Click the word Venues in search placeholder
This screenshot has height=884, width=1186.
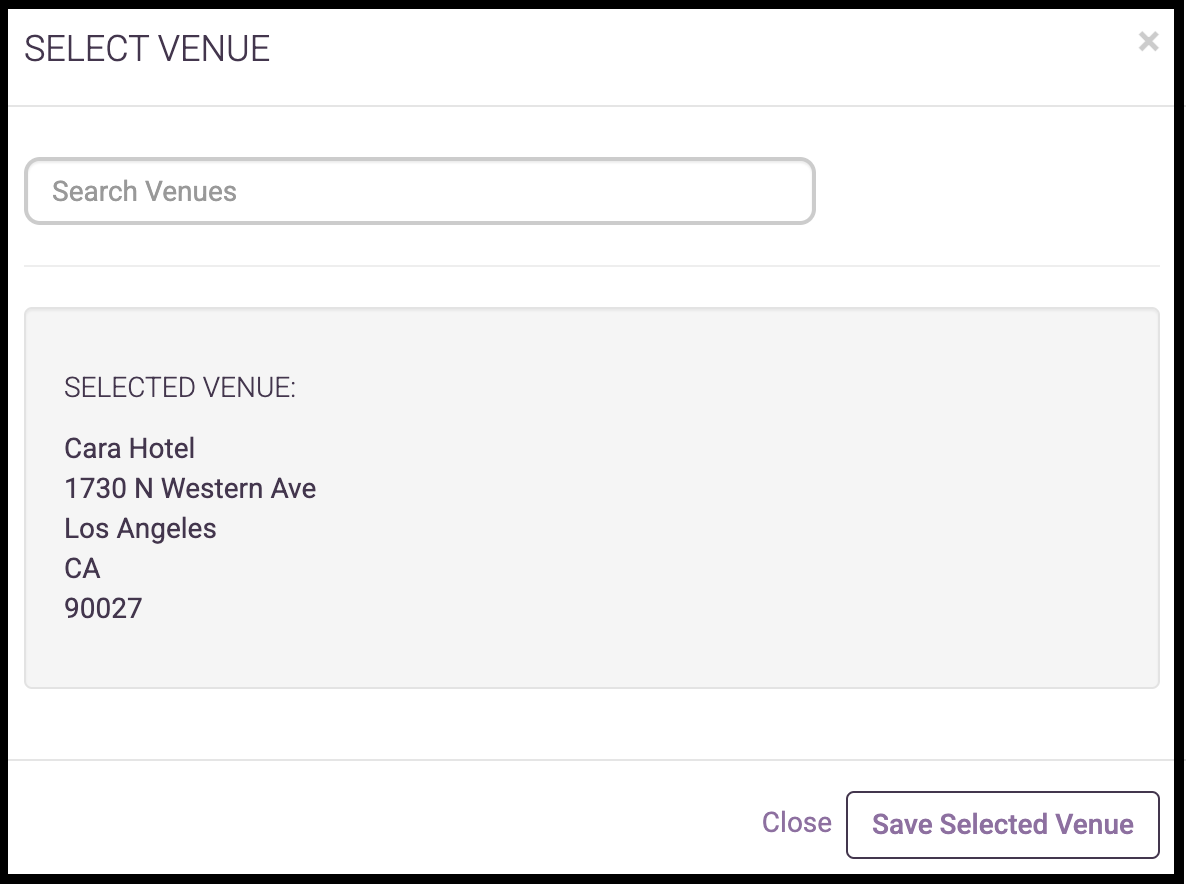click(x=191, y=191)
